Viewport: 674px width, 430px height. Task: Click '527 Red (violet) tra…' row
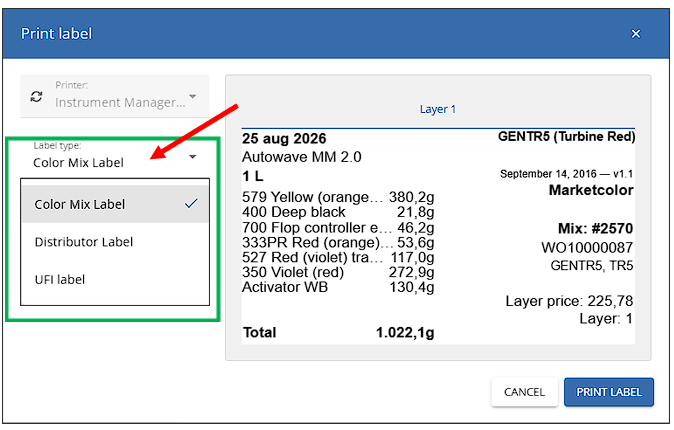pyautogui.click(x=338, y=257)
